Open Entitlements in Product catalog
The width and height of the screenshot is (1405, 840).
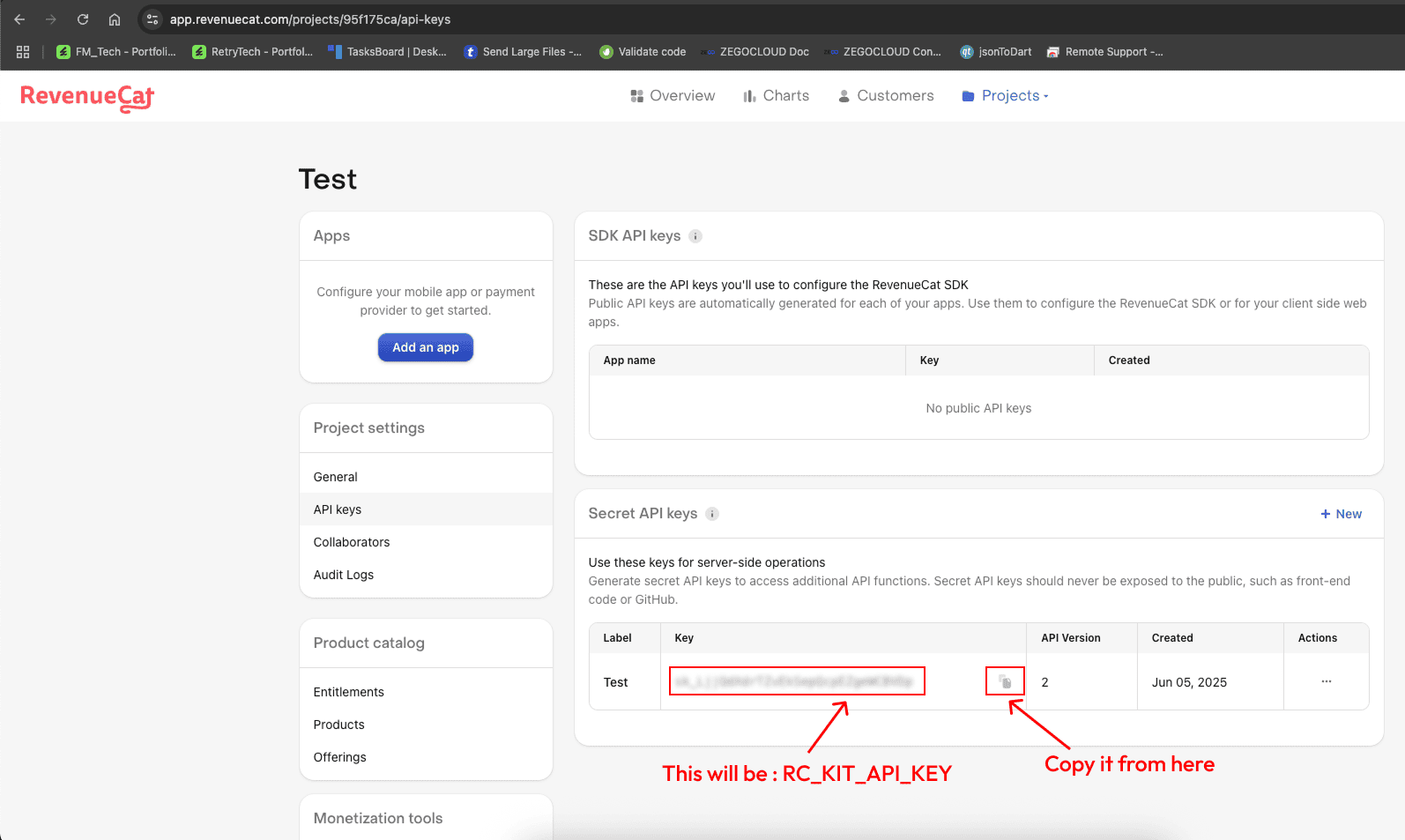pos(349,692)
